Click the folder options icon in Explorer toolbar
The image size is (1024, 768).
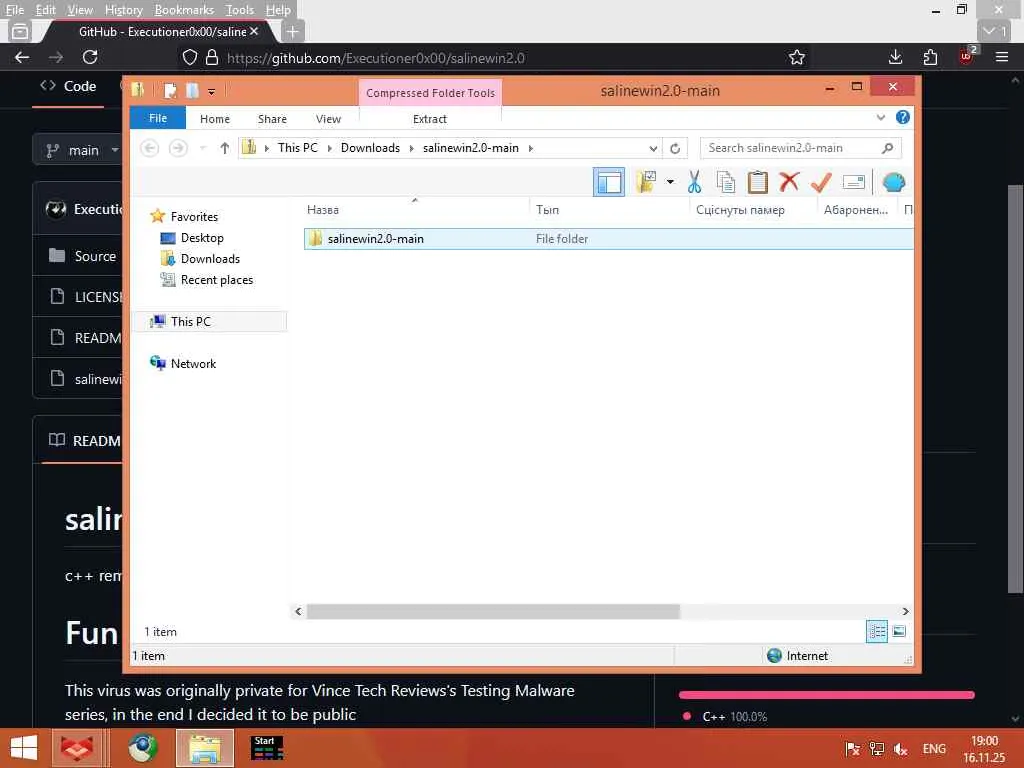point(646,182)
